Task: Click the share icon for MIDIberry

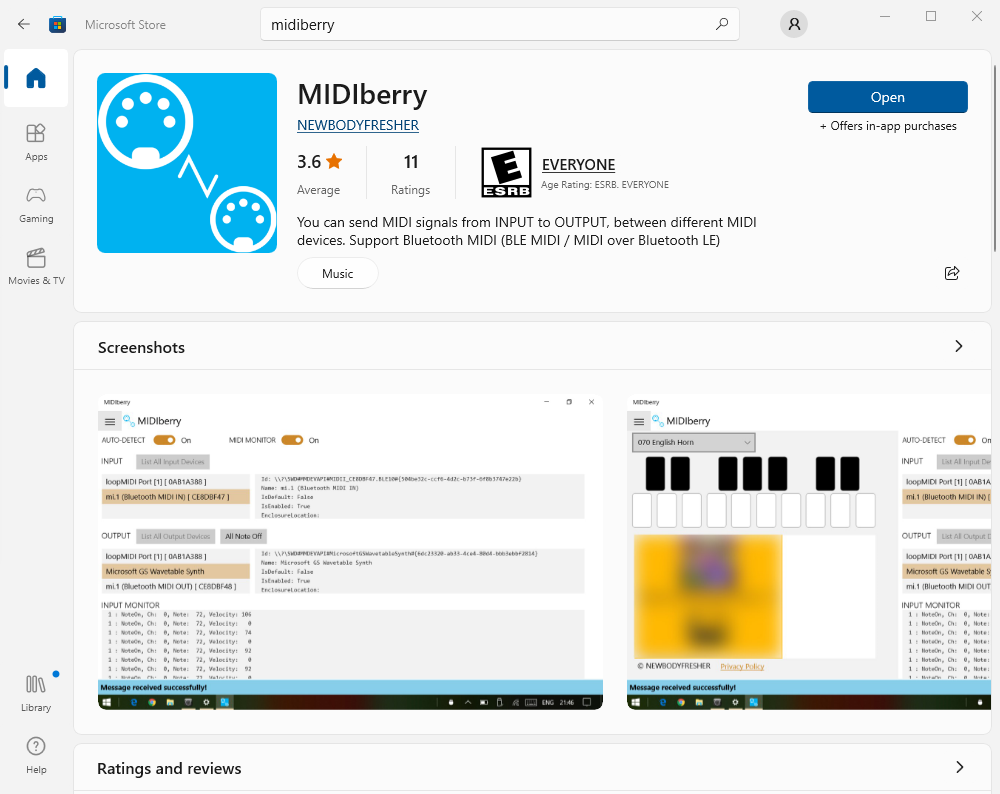Action: pyautogui.click(x=952, y=273)
